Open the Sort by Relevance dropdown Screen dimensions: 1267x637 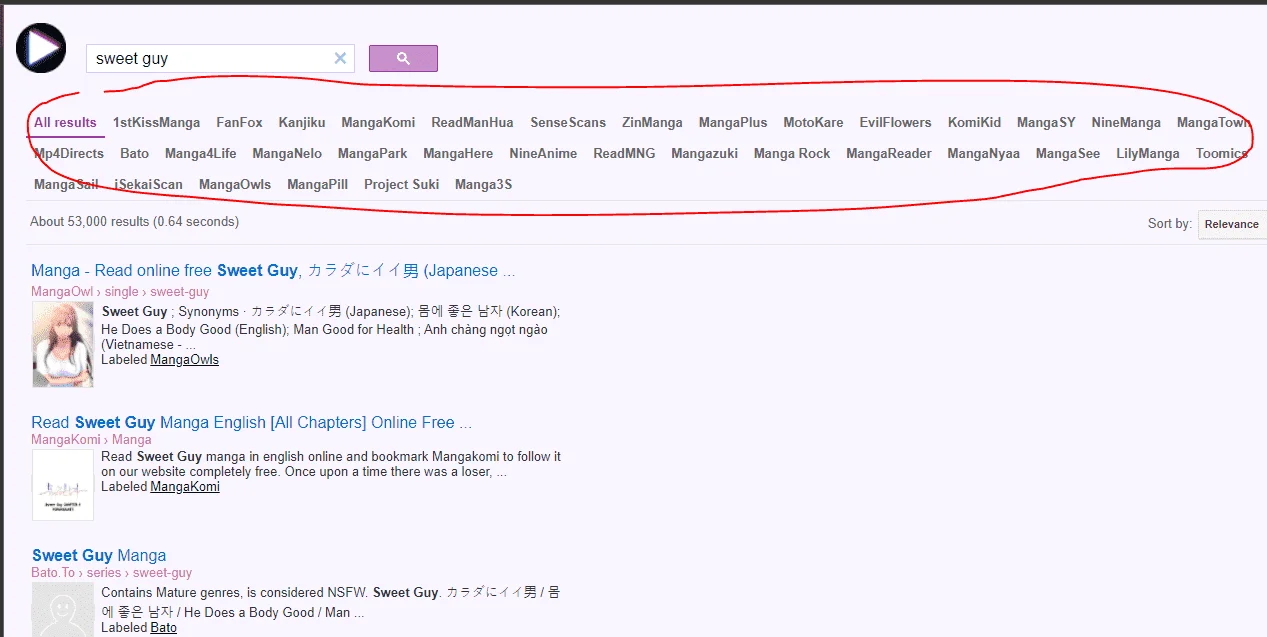tap(1232, 224)
